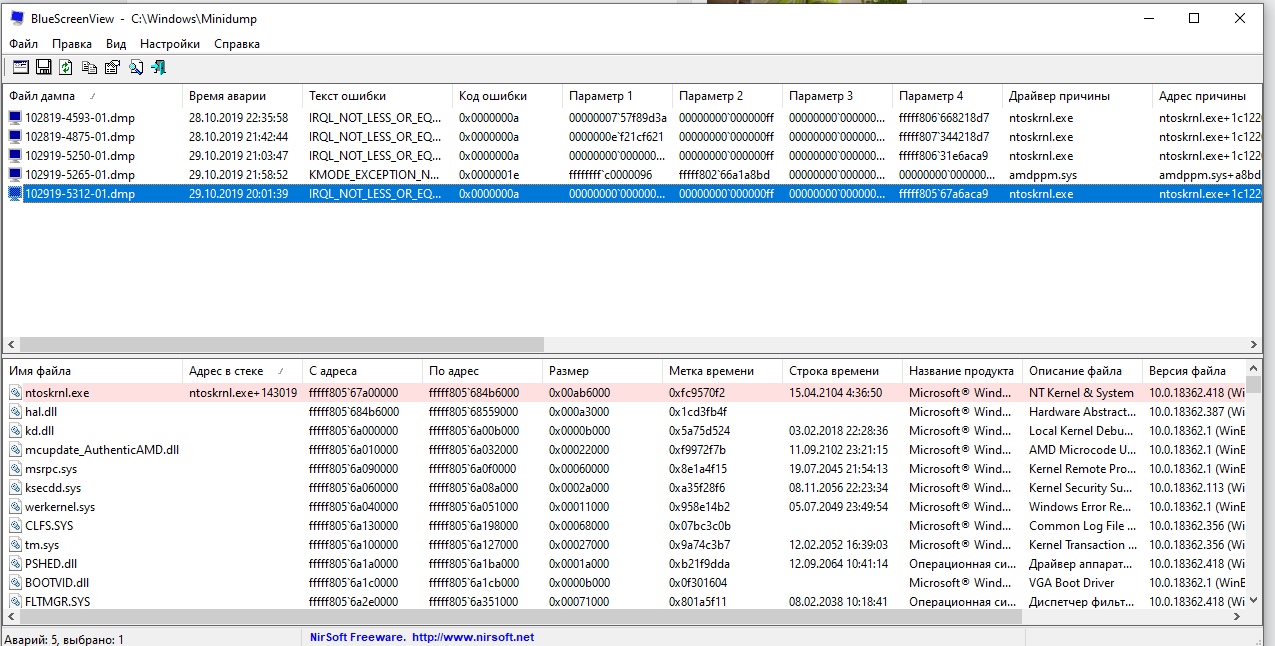Click the file icon beside CLFS.SYS
Screen dimensions: 1275x646
[x=15, y=526]
